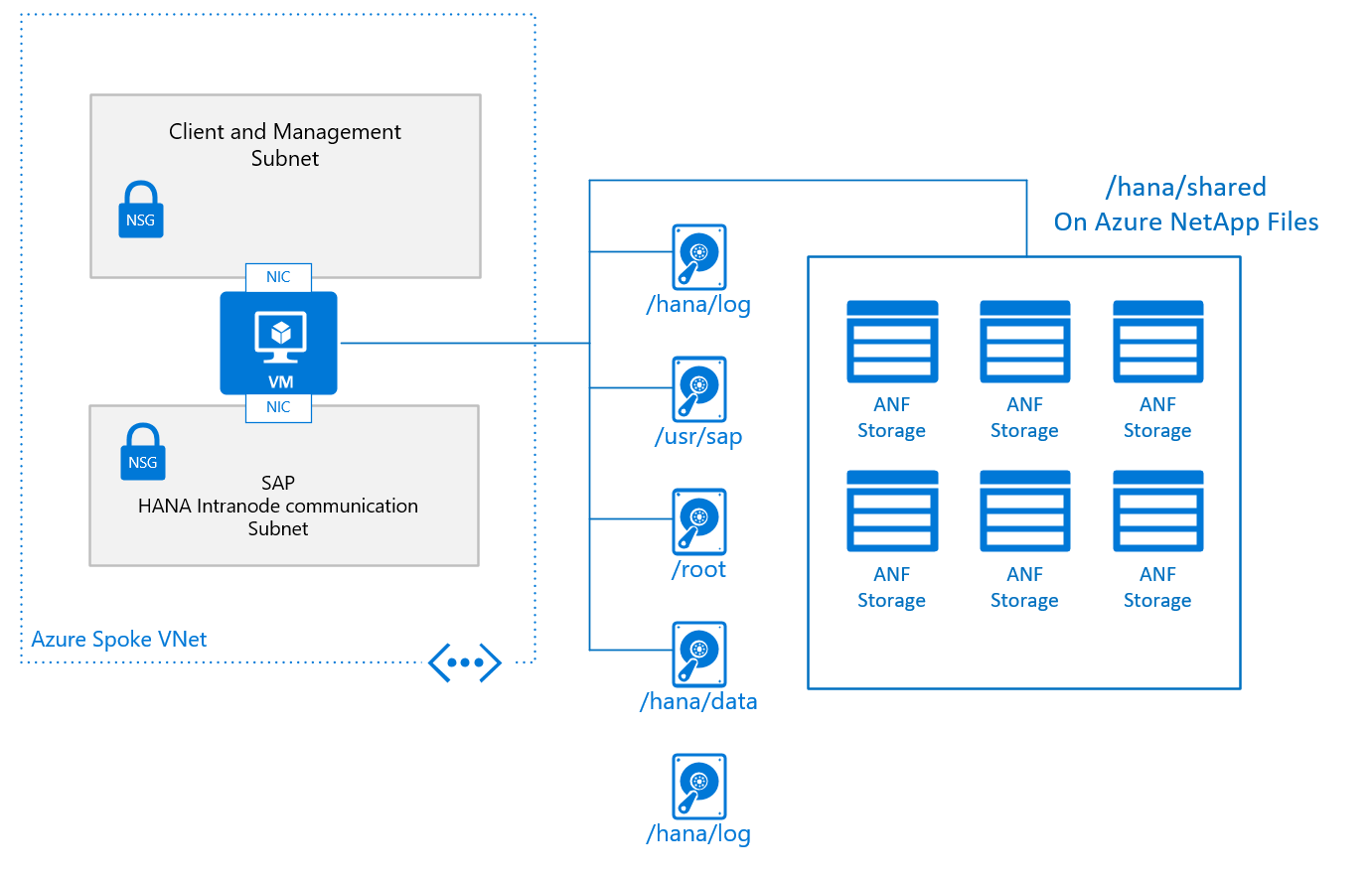1372x879 pixels.
Task: Click the top-left ANF Storage icon
Action: [x=891, y=342]
